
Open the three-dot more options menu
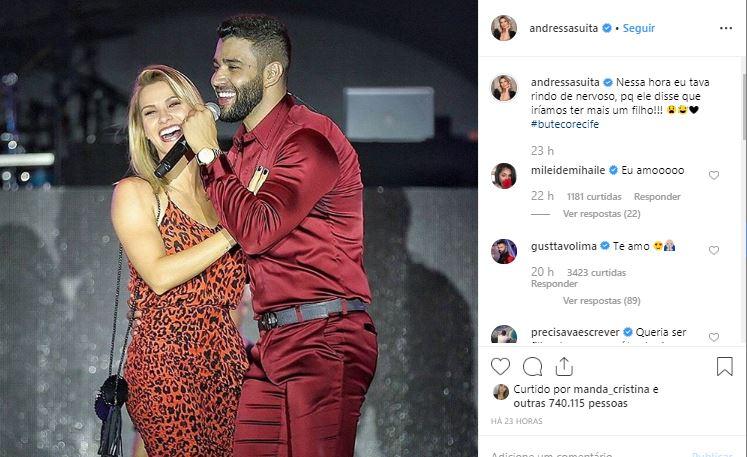coord(725,28)
